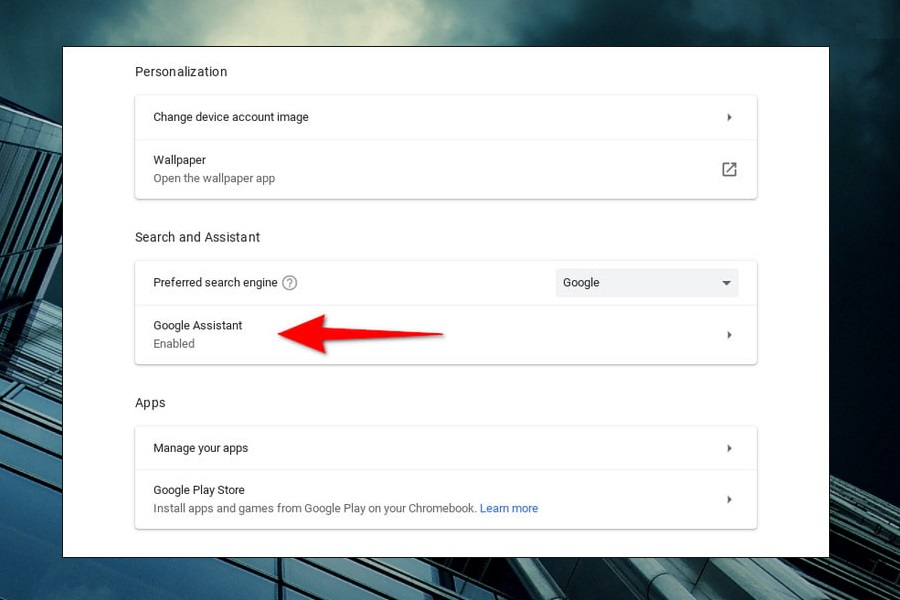This screenshot has width=900, height=600.
Task: Click the dropdown arrow next to Google
Action: coord(725,283)
